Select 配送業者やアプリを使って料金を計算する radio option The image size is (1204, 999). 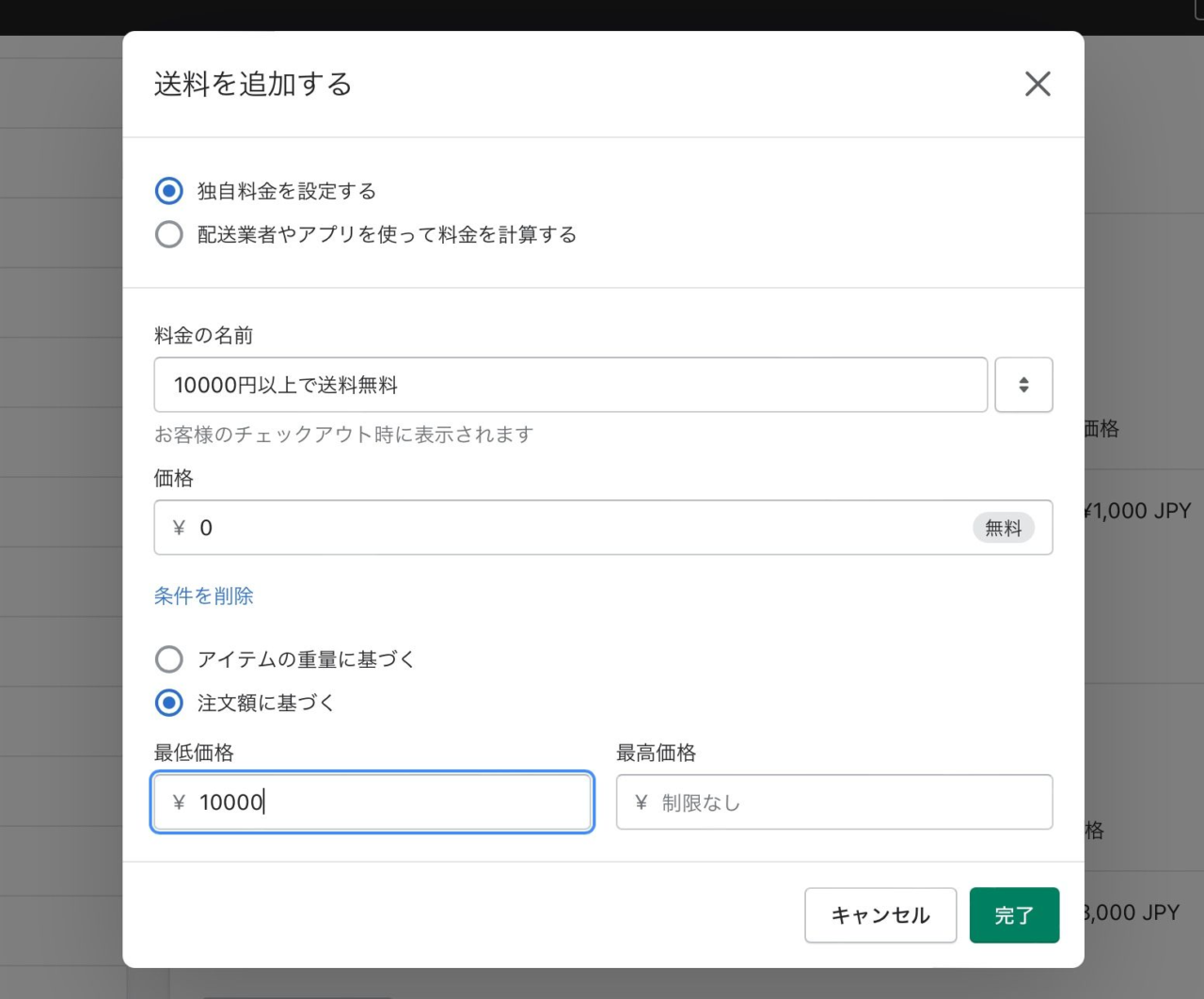(x=169, y=234)
